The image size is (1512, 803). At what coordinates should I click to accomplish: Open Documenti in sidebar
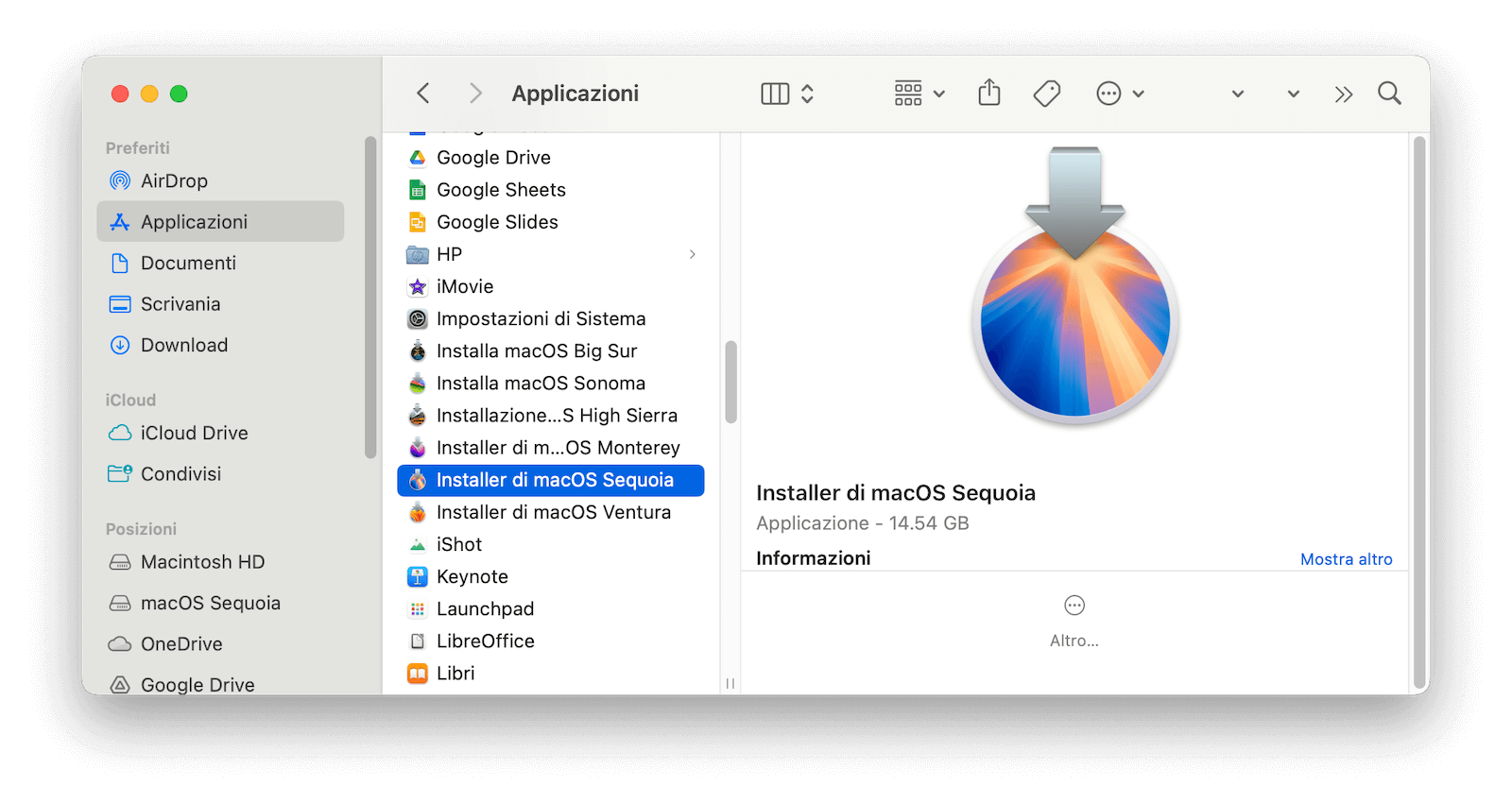coord(221,263)
